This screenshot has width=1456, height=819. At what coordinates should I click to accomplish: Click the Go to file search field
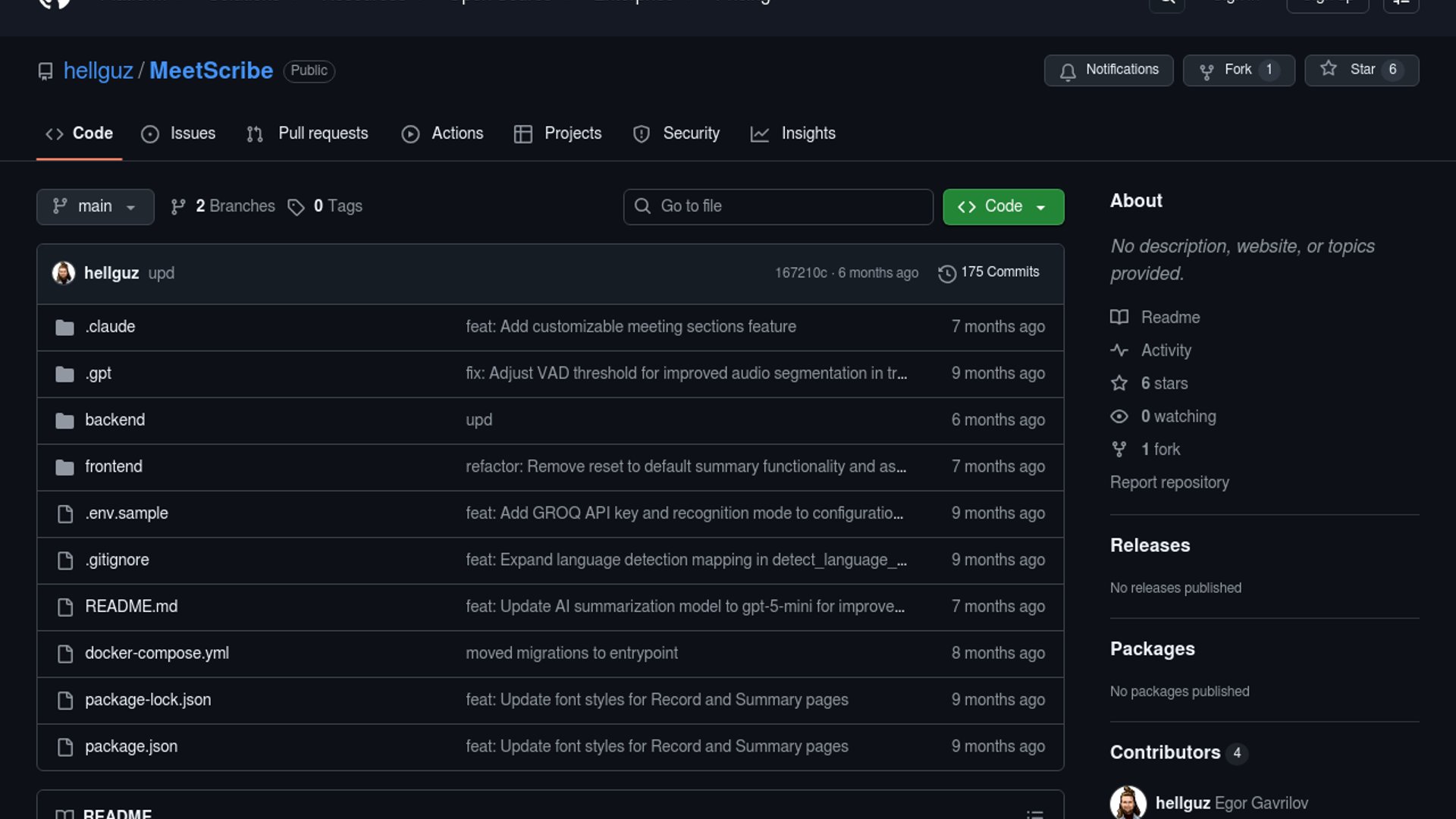[778, 206]
